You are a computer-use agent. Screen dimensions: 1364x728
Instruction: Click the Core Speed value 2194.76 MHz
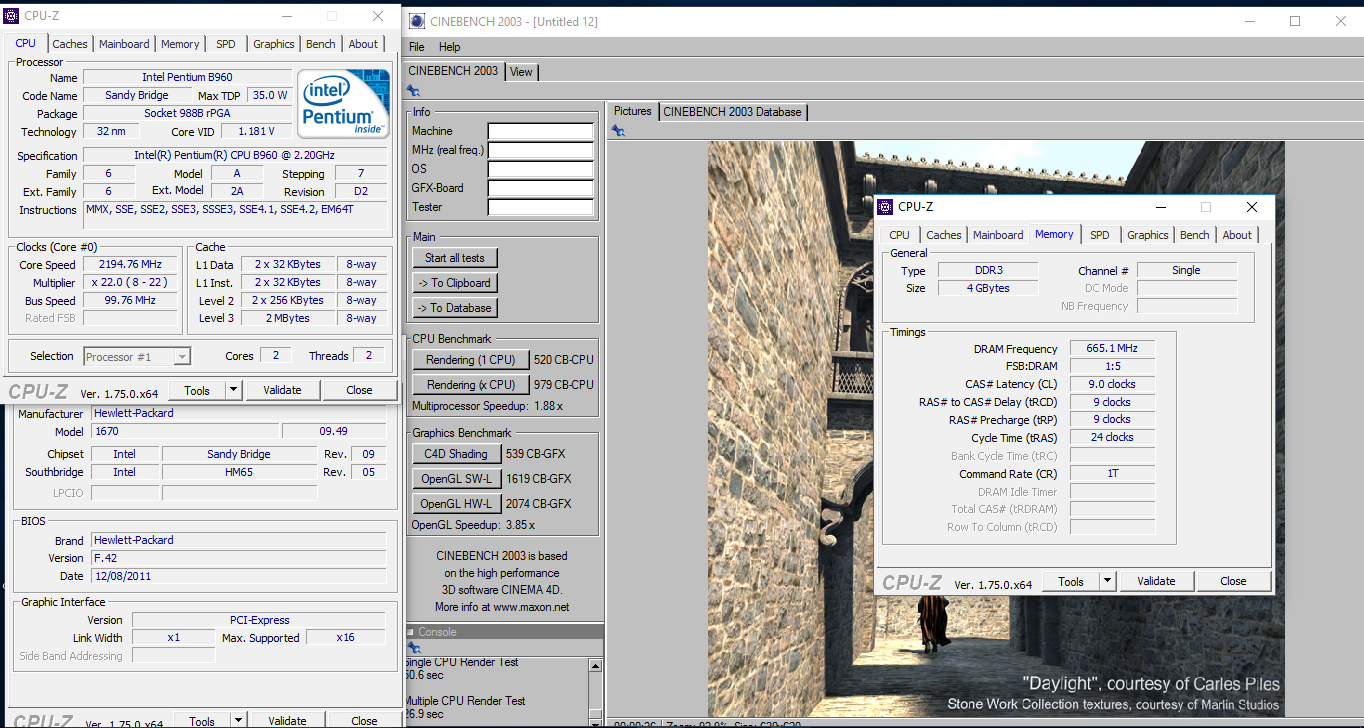[129, 265]
